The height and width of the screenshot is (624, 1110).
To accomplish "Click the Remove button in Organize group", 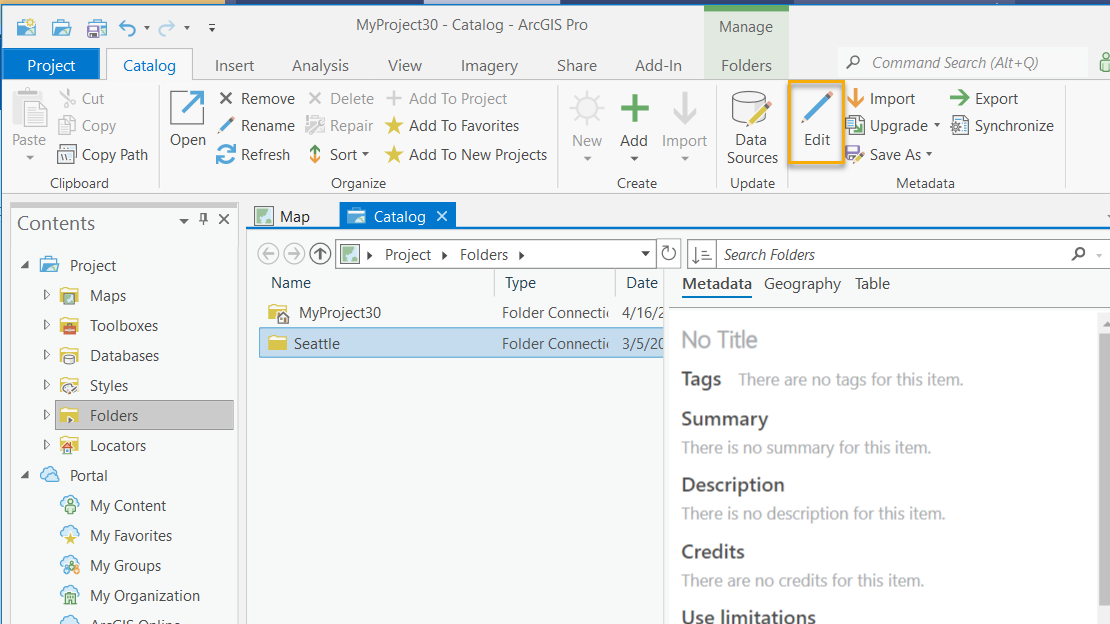I will (x=256, y=98).
